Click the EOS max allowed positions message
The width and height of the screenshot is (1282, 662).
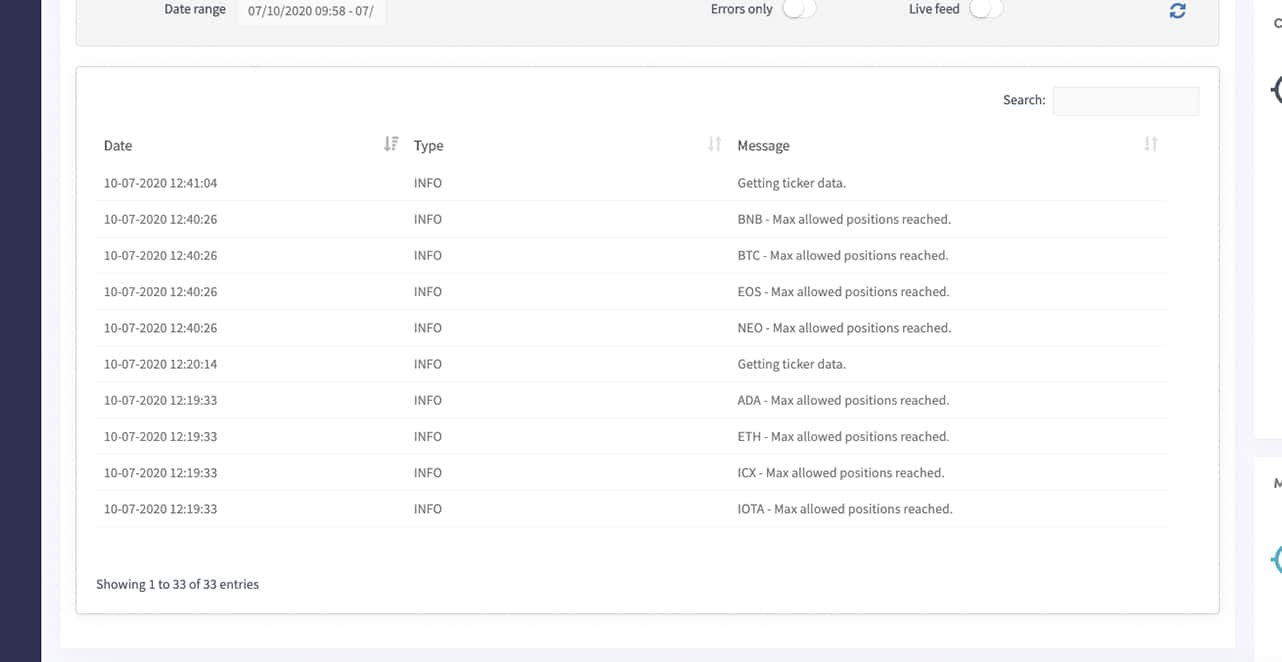843,292
